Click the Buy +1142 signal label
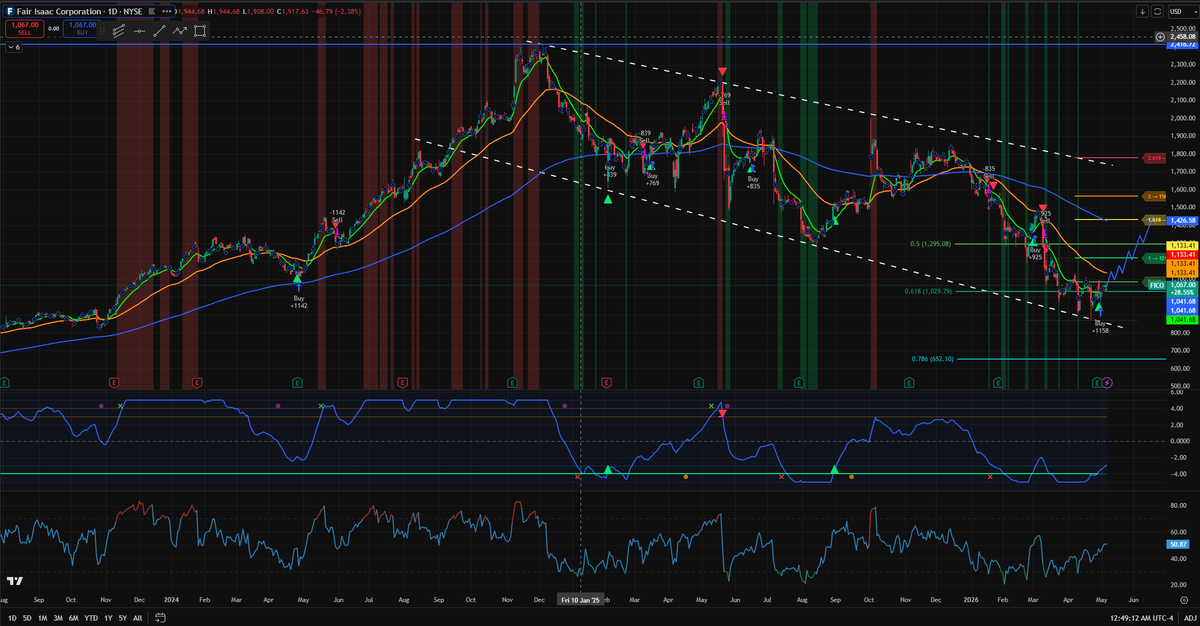Screen dimensions: 1200x626 (x=299, y=302)
